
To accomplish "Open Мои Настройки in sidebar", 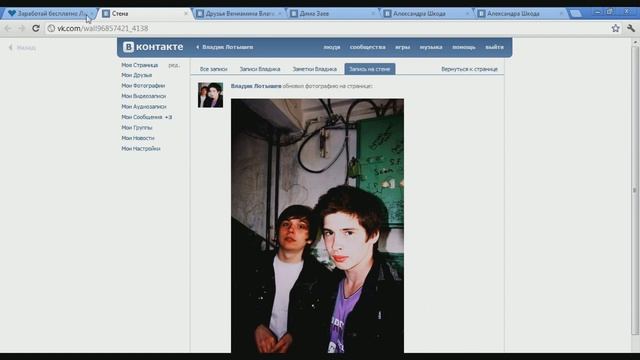I will click(x=141, y=149).
